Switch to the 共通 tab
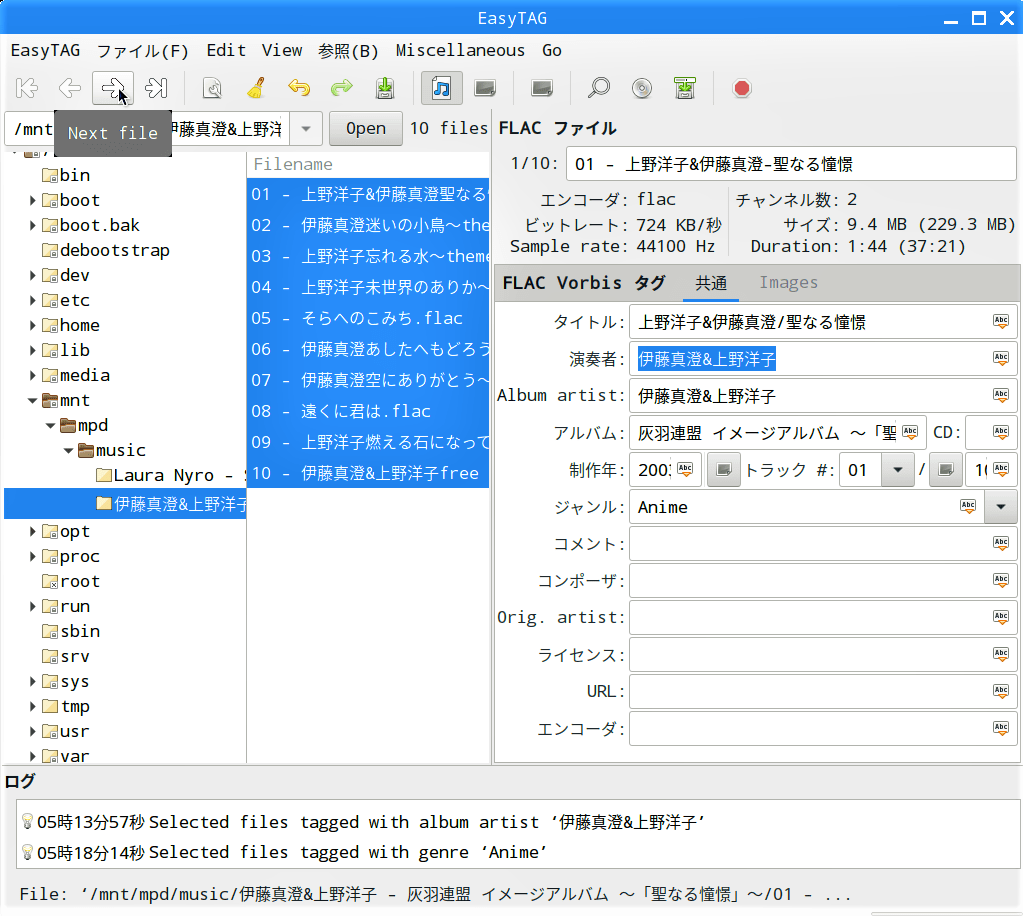This screenshot has height=916, width=1023. pyautogui.click(x=710, y=282)
